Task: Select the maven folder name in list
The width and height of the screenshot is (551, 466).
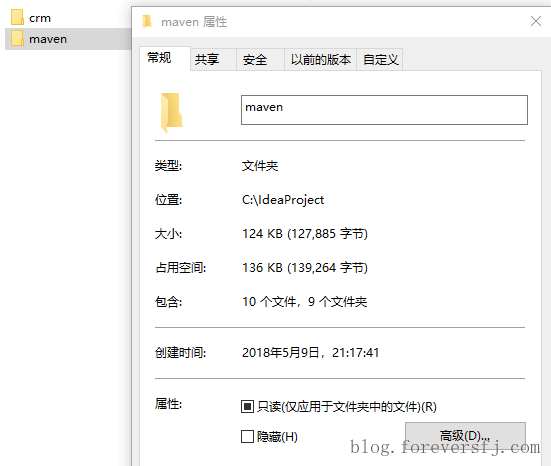Action: click(48, 39)
